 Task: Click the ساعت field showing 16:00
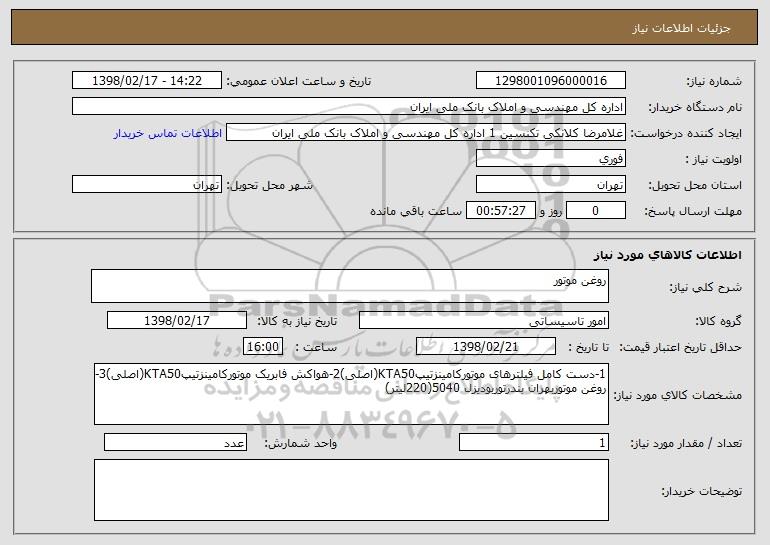[x=263, y=346]
